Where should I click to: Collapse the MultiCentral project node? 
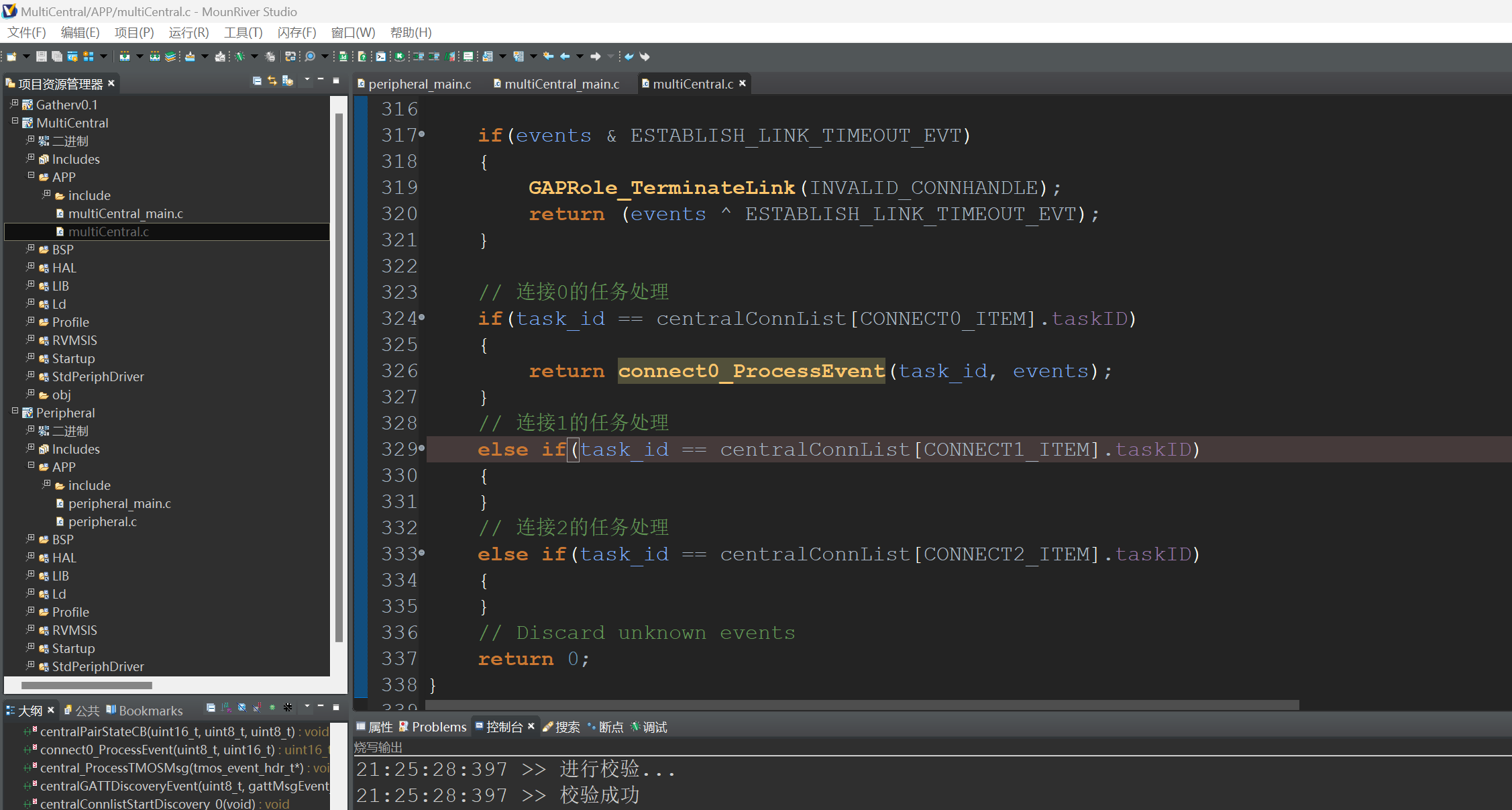click(15, 121)
